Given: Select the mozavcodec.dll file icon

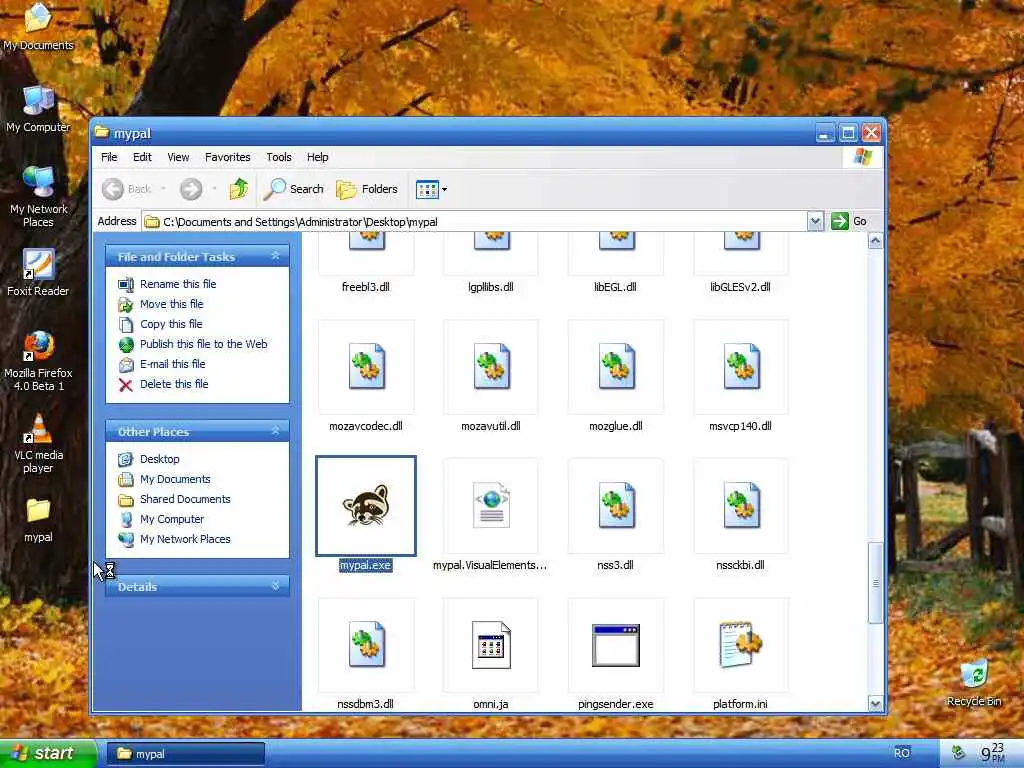Looking at the screenshot, I should coord(366,366).
